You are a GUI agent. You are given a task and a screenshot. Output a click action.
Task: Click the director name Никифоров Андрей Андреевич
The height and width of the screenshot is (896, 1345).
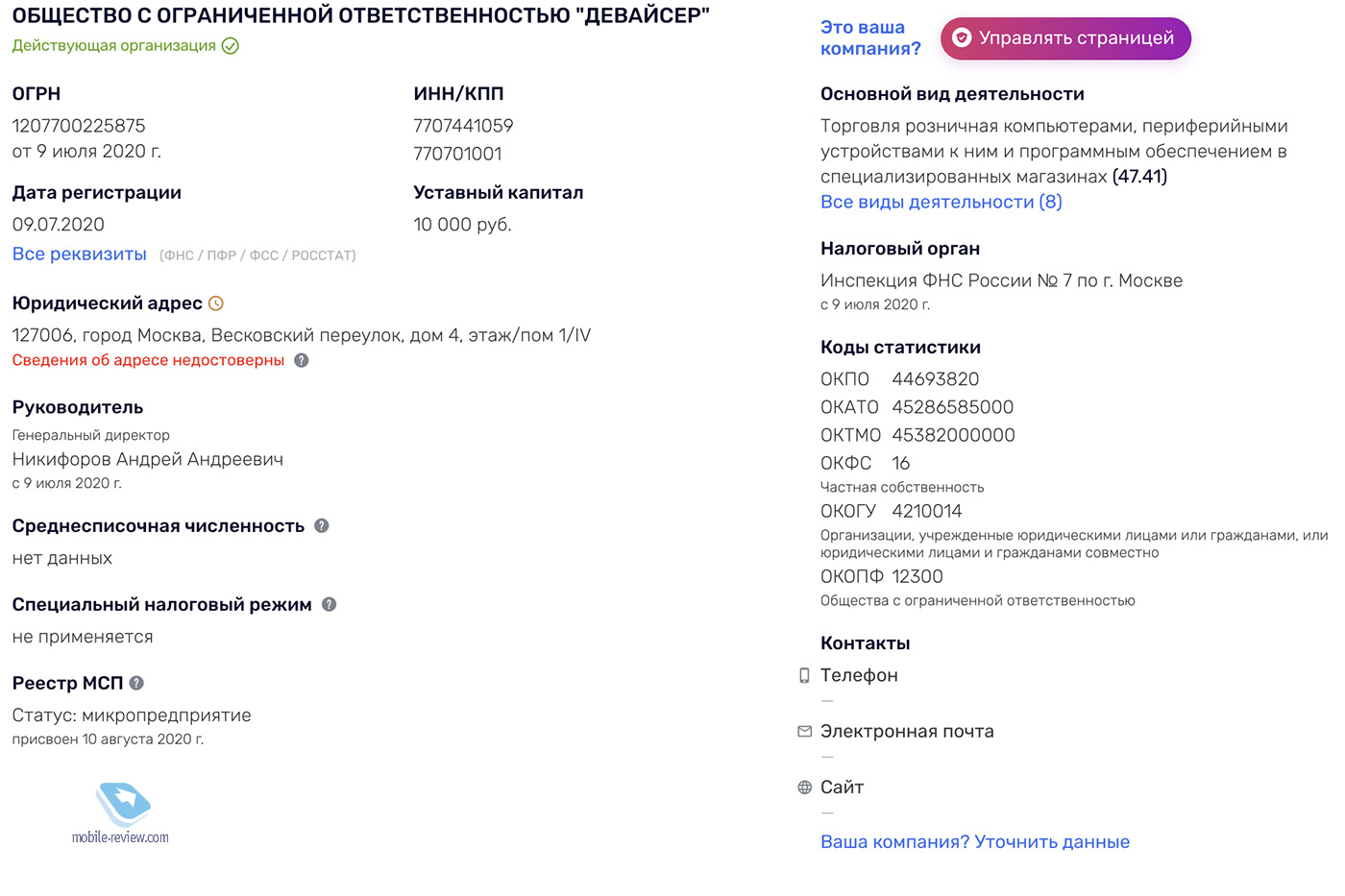148,459
